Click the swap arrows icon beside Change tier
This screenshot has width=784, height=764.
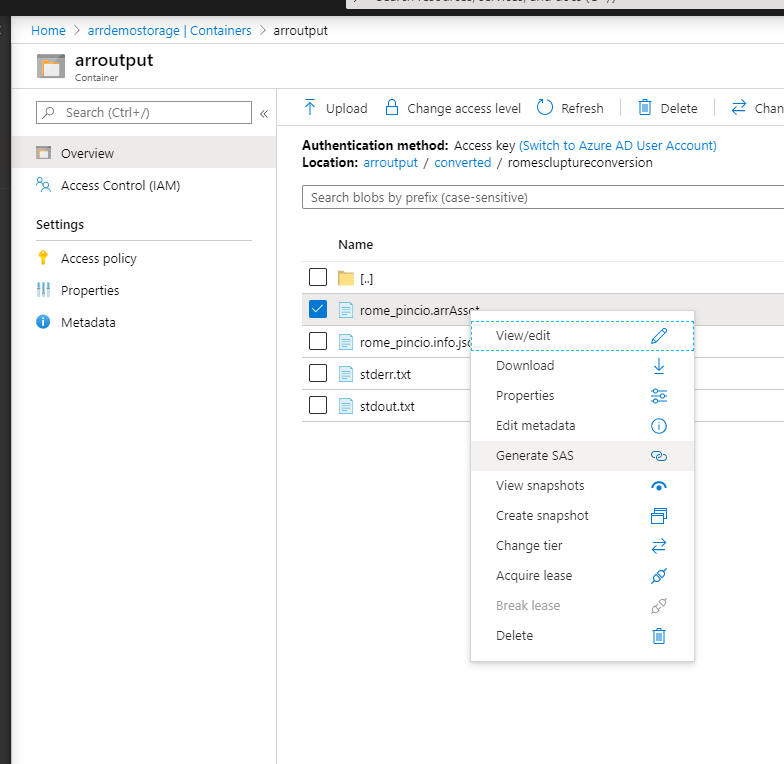[659, 546]
